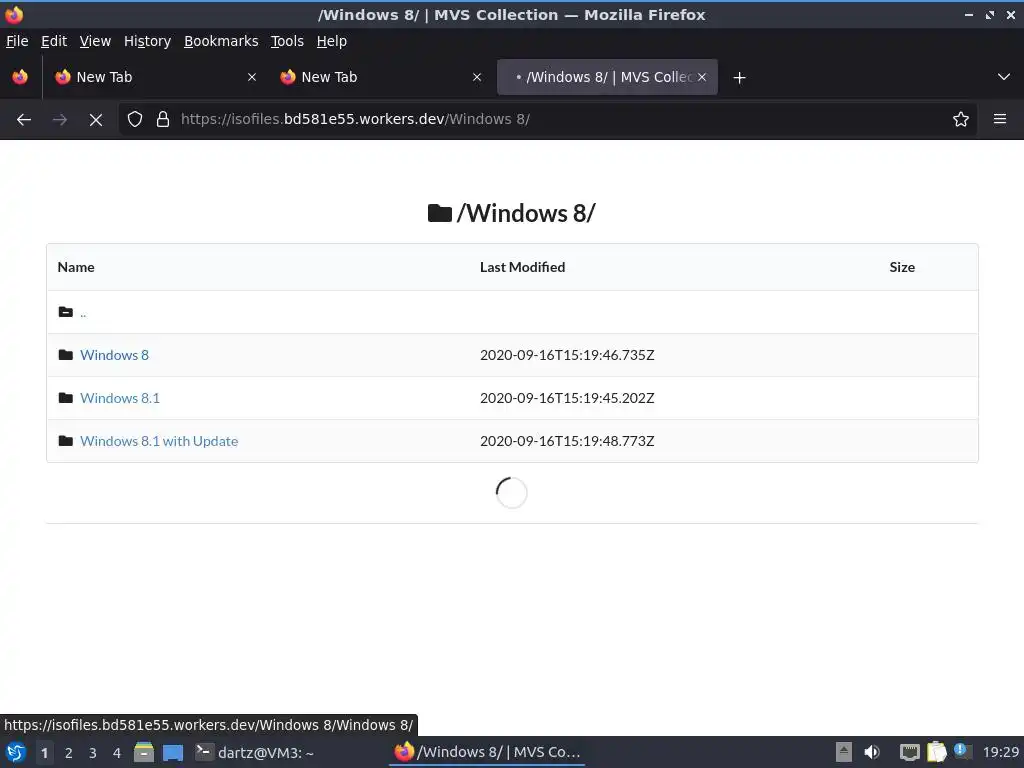Stop loading the page
Viewport: 1024px width, 768px height.
tap(95, 120)
